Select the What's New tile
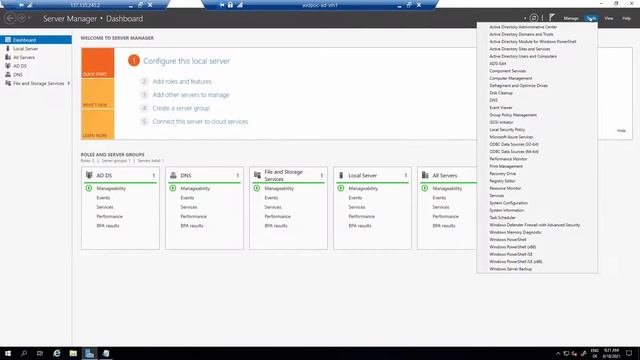The height and width of the screenshot is (360, 640). point(98,94)
